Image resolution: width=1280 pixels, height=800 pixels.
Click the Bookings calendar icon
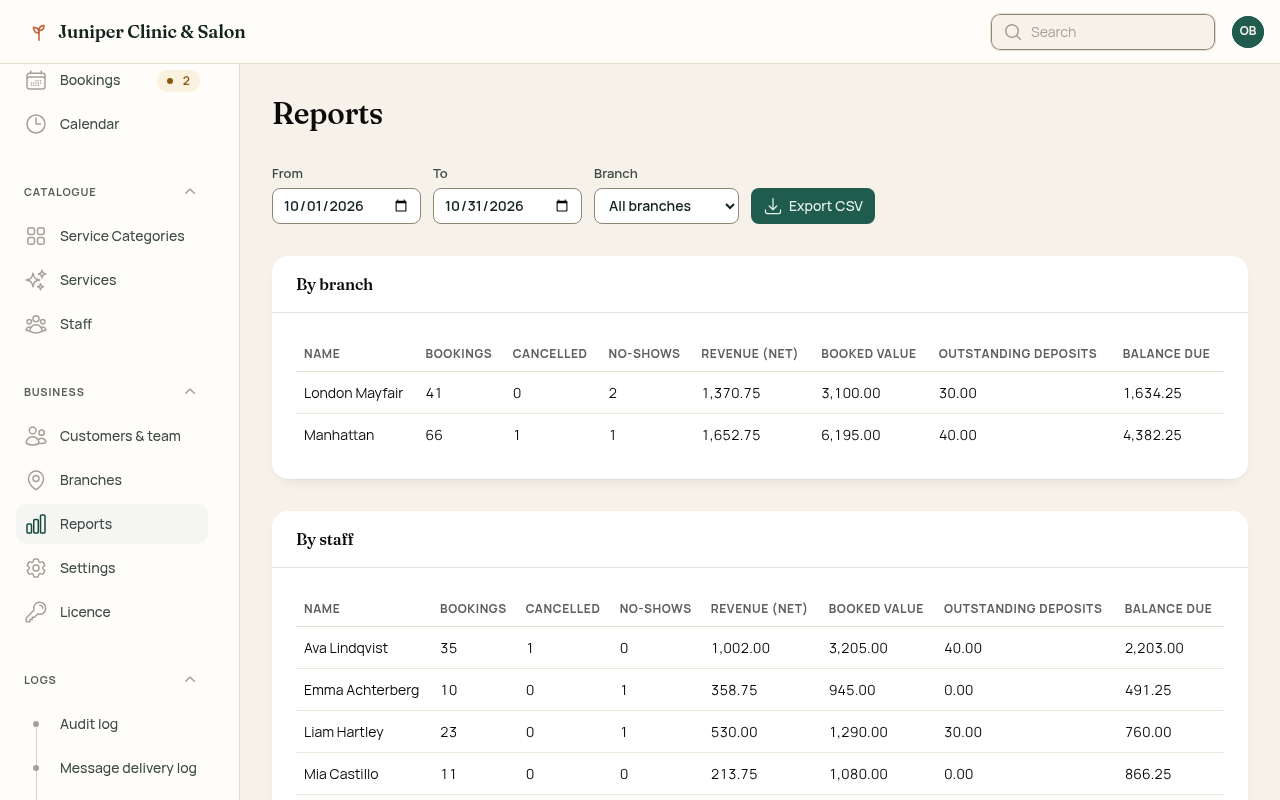(36, 80)
